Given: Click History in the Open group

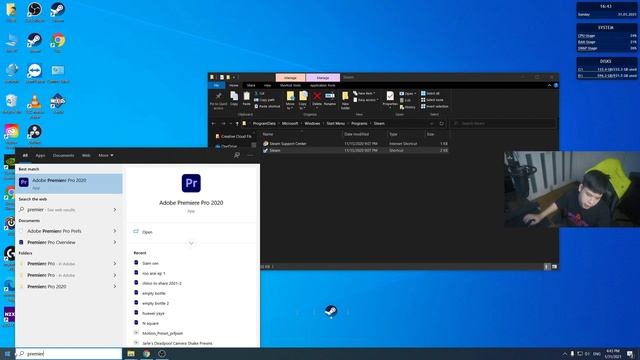Looking at the screenshot, I should point(407,107).
